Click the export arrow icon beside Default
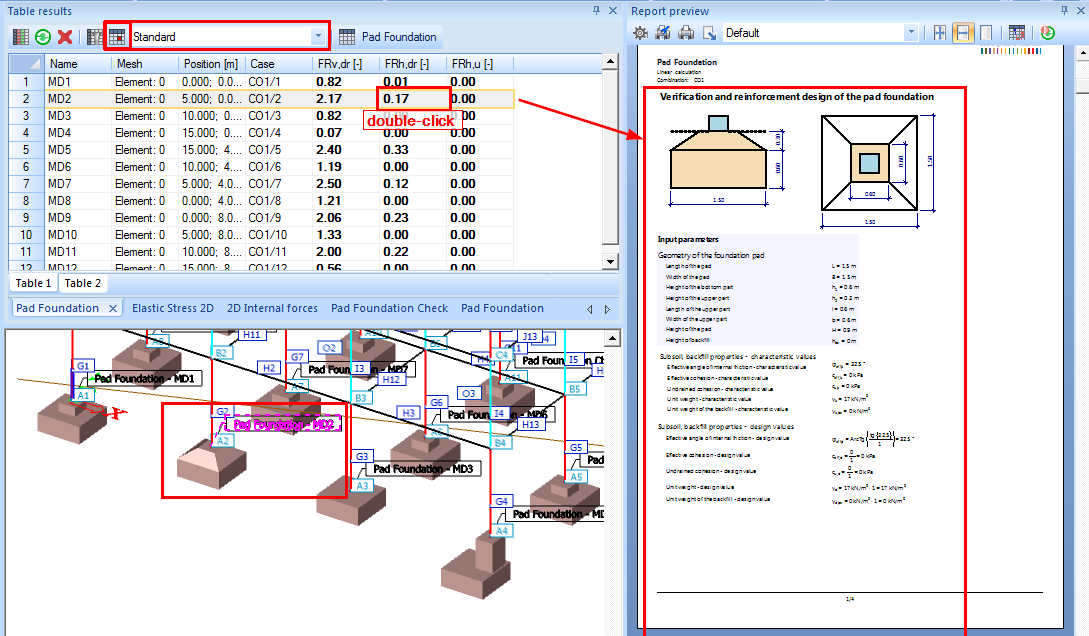1089x636 pixels. pos(709,33)
